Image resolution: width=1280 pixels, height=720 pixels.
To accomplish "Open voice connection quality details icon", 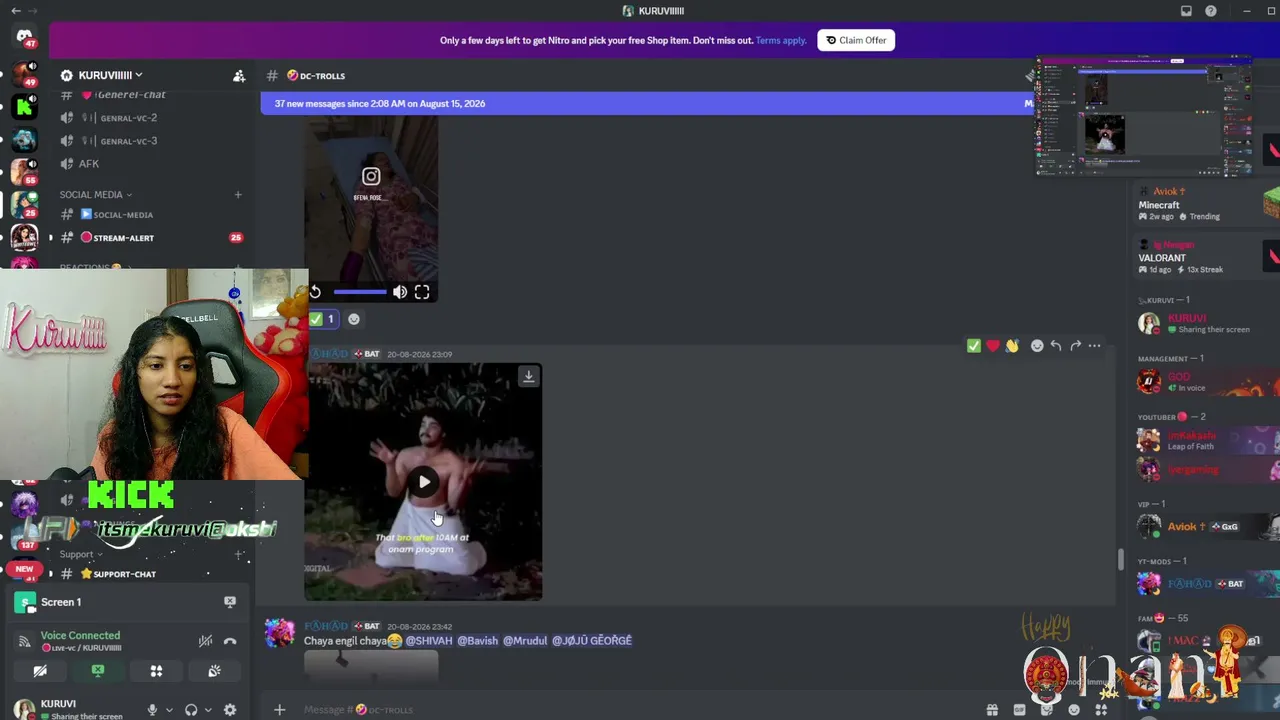I will click(24, 641).
